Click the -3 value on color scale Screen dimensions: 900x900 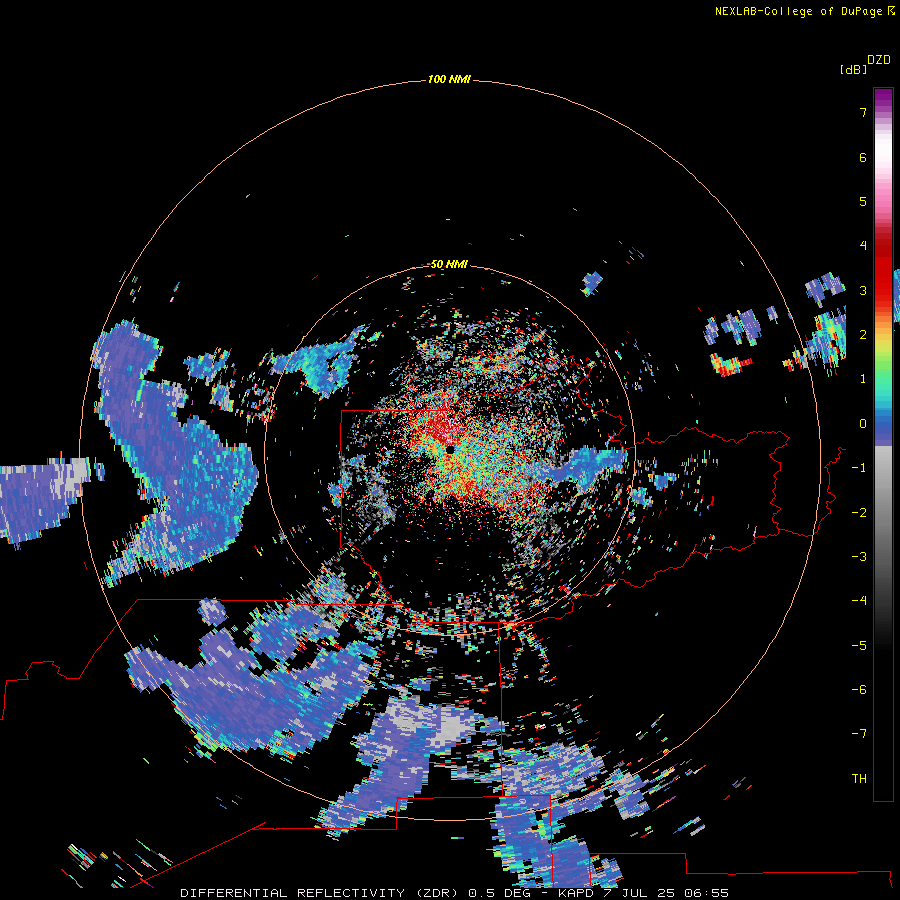click(859, 557)
